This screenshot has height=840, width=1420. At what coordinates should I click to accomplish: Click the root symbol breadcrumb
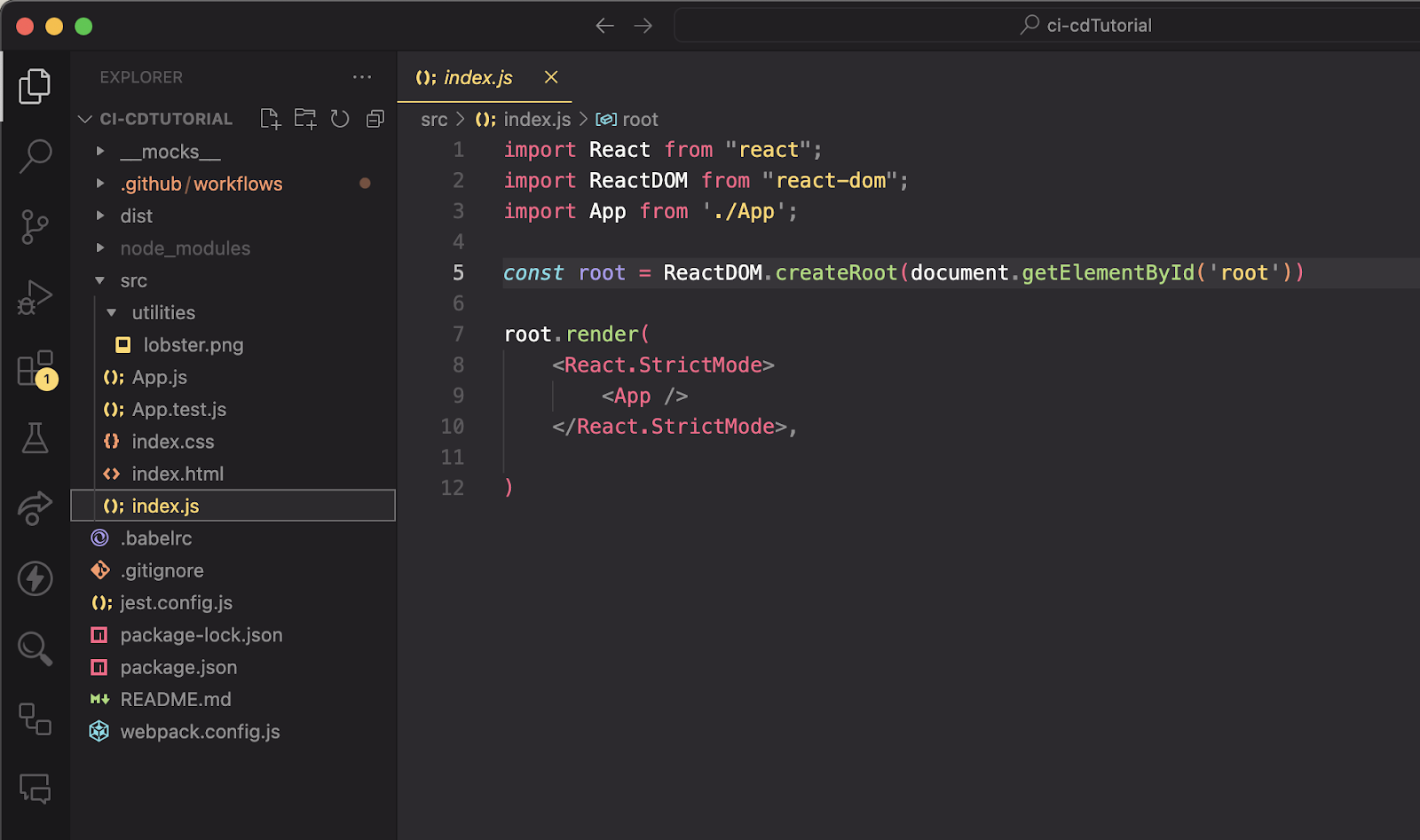click(x=627, y=119)
